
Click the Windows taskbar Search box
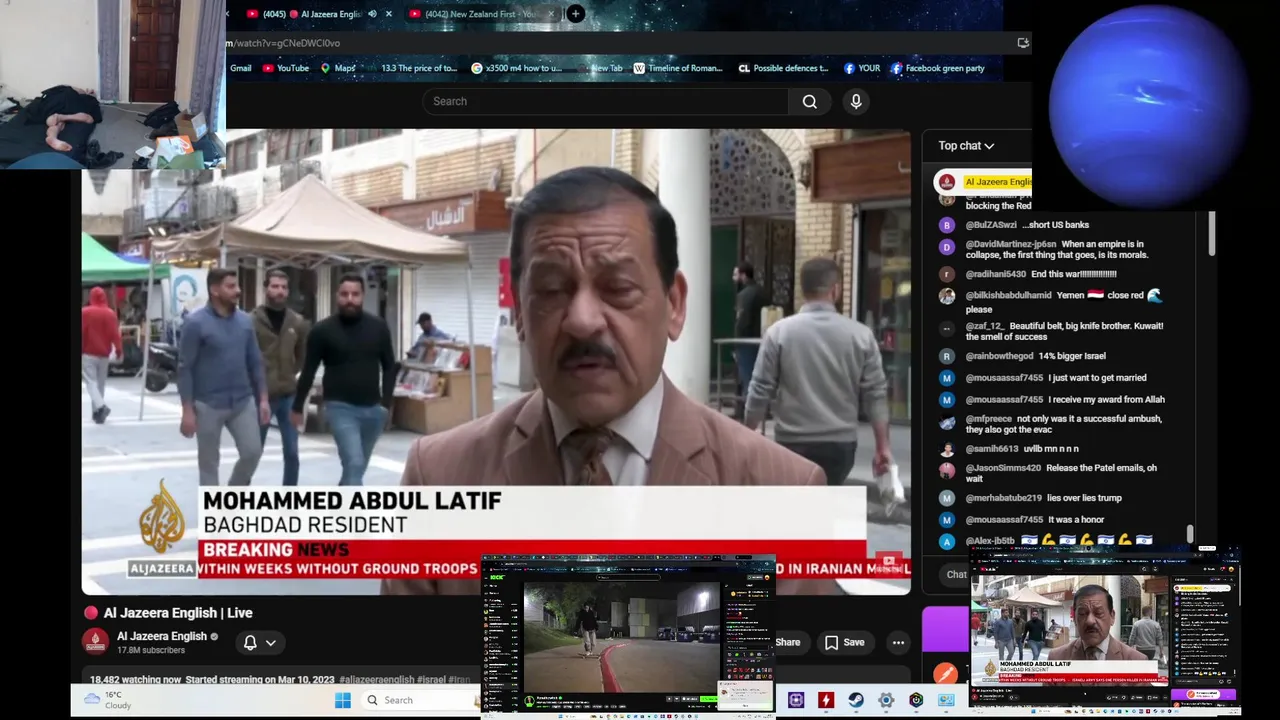tap(420, 700)
